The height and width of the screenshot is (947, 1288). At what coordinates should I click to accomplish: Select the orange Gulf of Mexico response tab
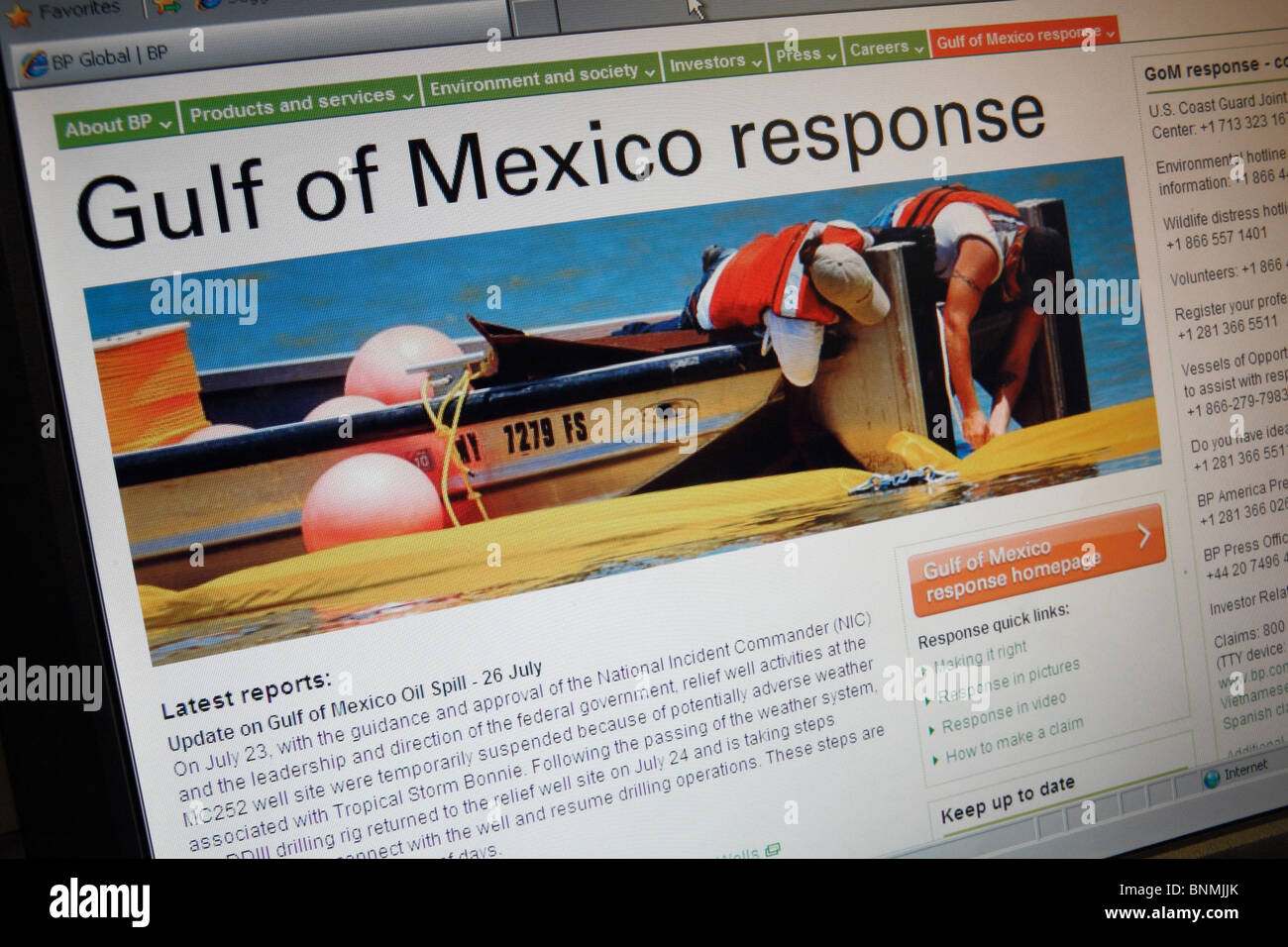coord(1024,38)
